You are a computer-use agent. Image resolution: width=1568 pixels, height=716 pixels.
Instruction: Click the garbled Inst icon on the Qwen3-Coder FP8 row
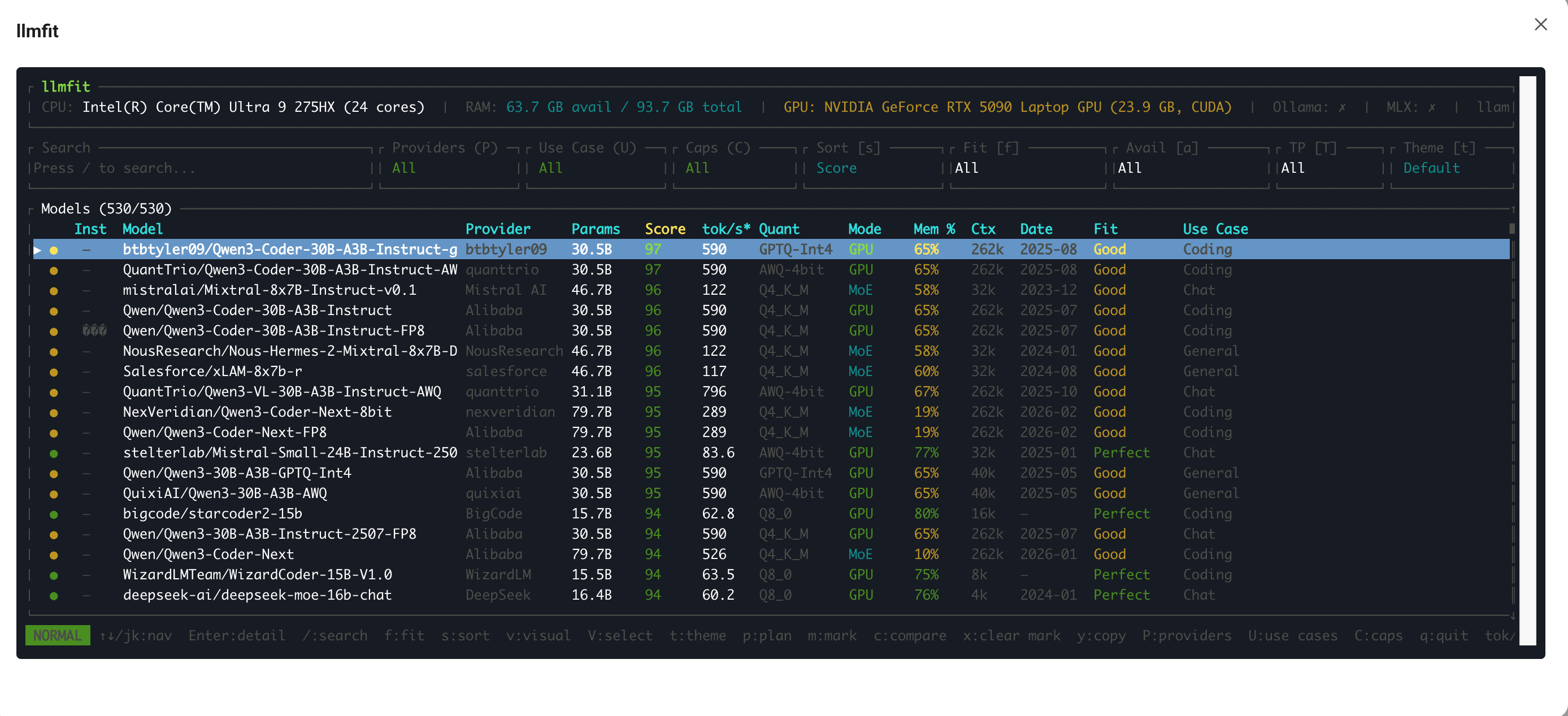94,331
